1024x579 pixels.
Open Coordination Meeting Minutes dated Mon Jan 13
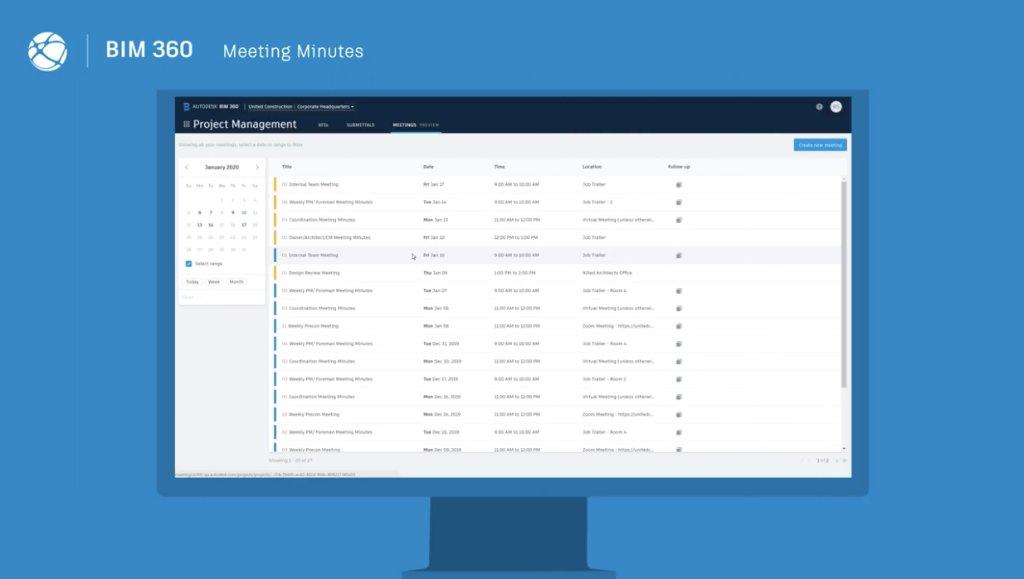click(x=322, y=220)
